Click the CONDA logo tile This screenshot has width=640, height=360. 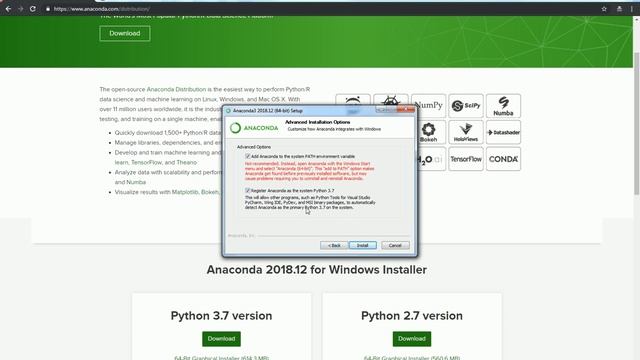click(x=503, y=159)
